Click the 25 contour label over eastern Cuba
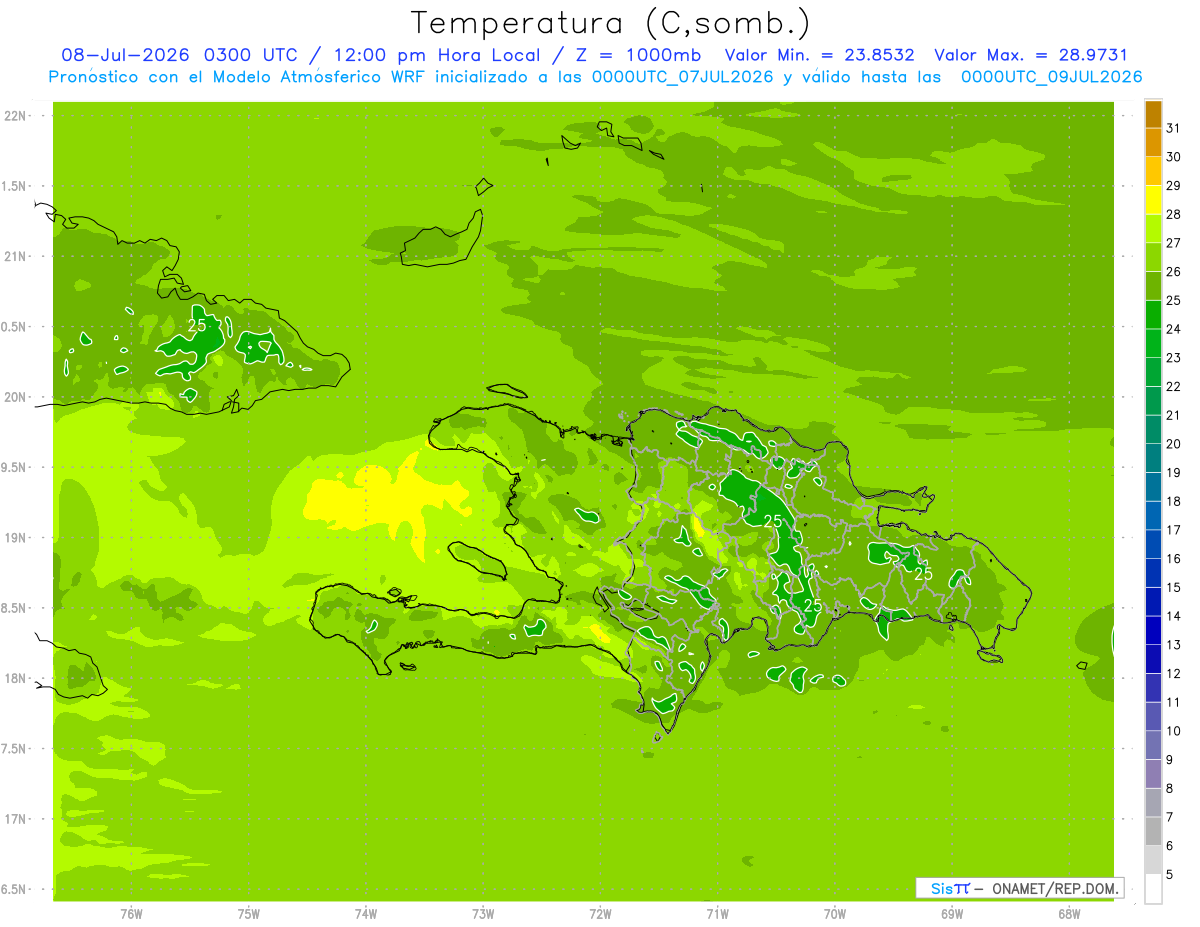1200x927 pixels. click(198, 325)
